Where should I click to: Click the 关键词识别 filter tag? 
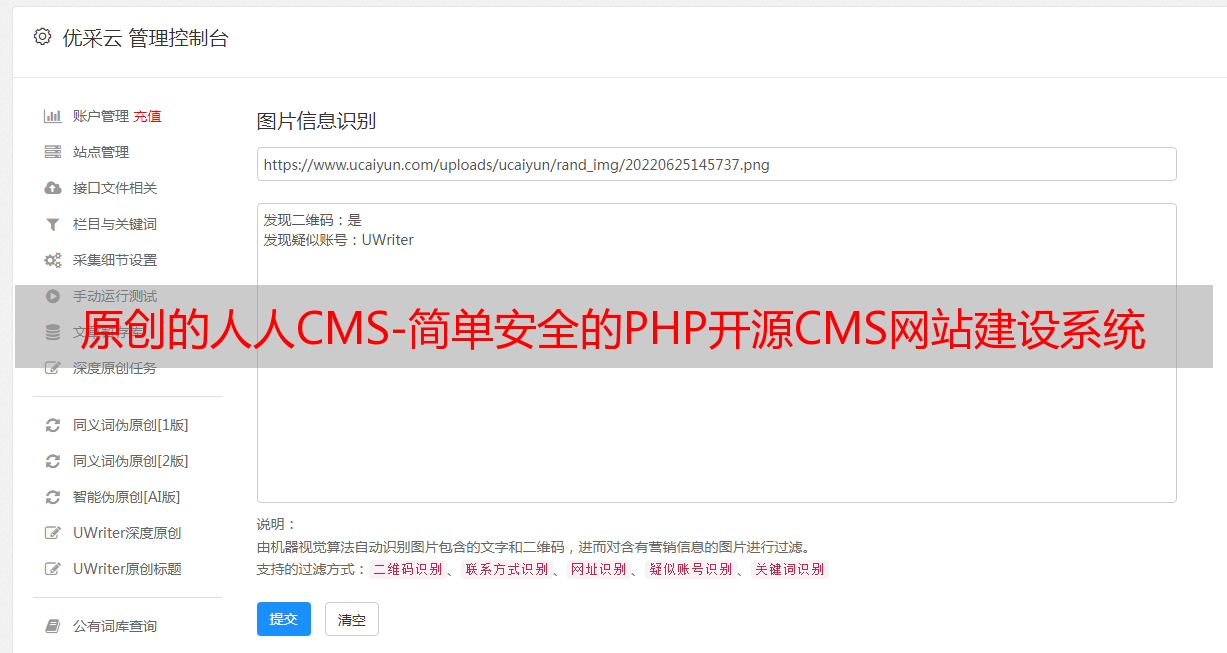click(x=790, y=569)
